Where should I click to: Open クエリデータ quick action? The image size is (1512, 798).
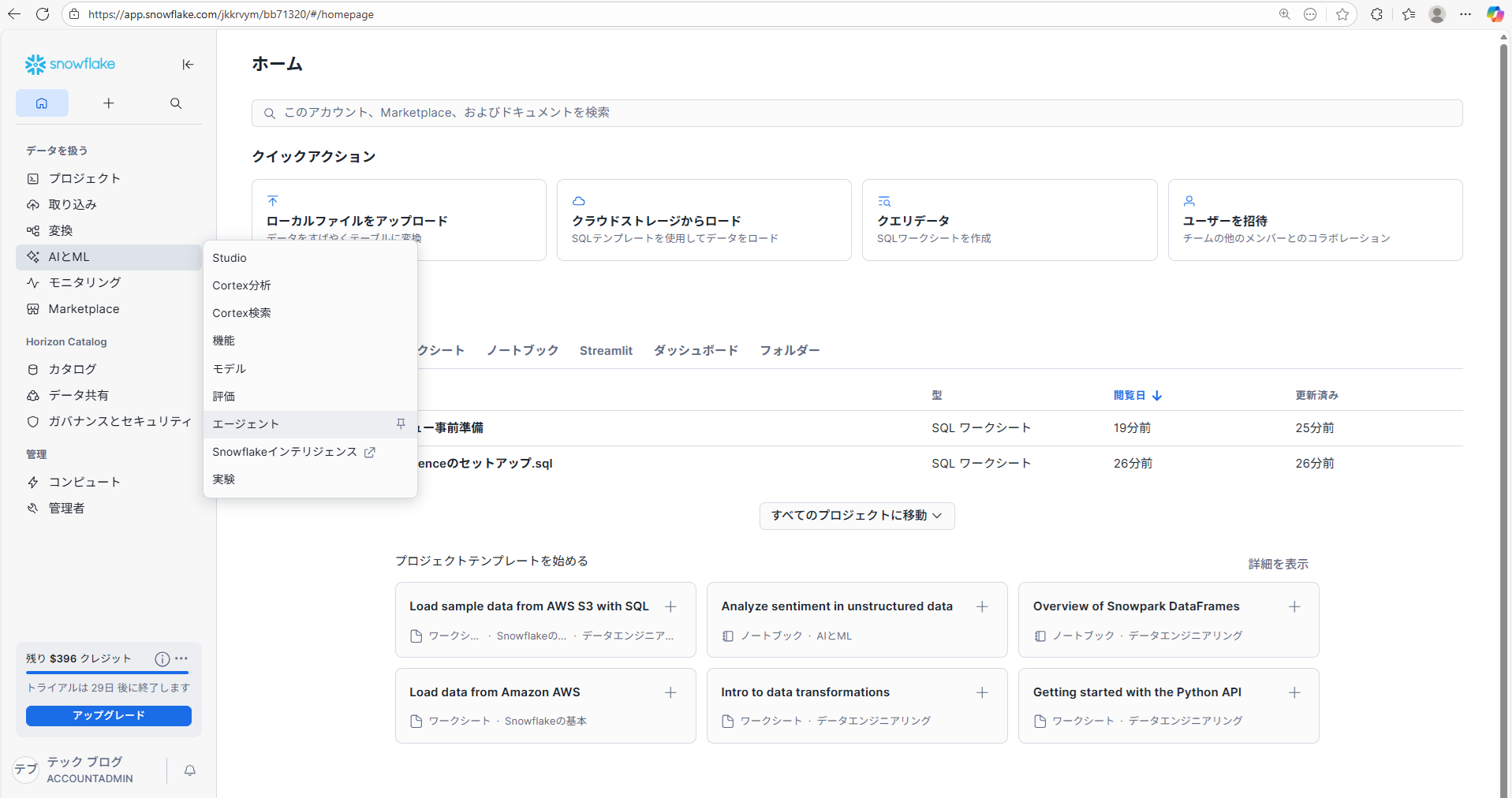point(1010,220)
